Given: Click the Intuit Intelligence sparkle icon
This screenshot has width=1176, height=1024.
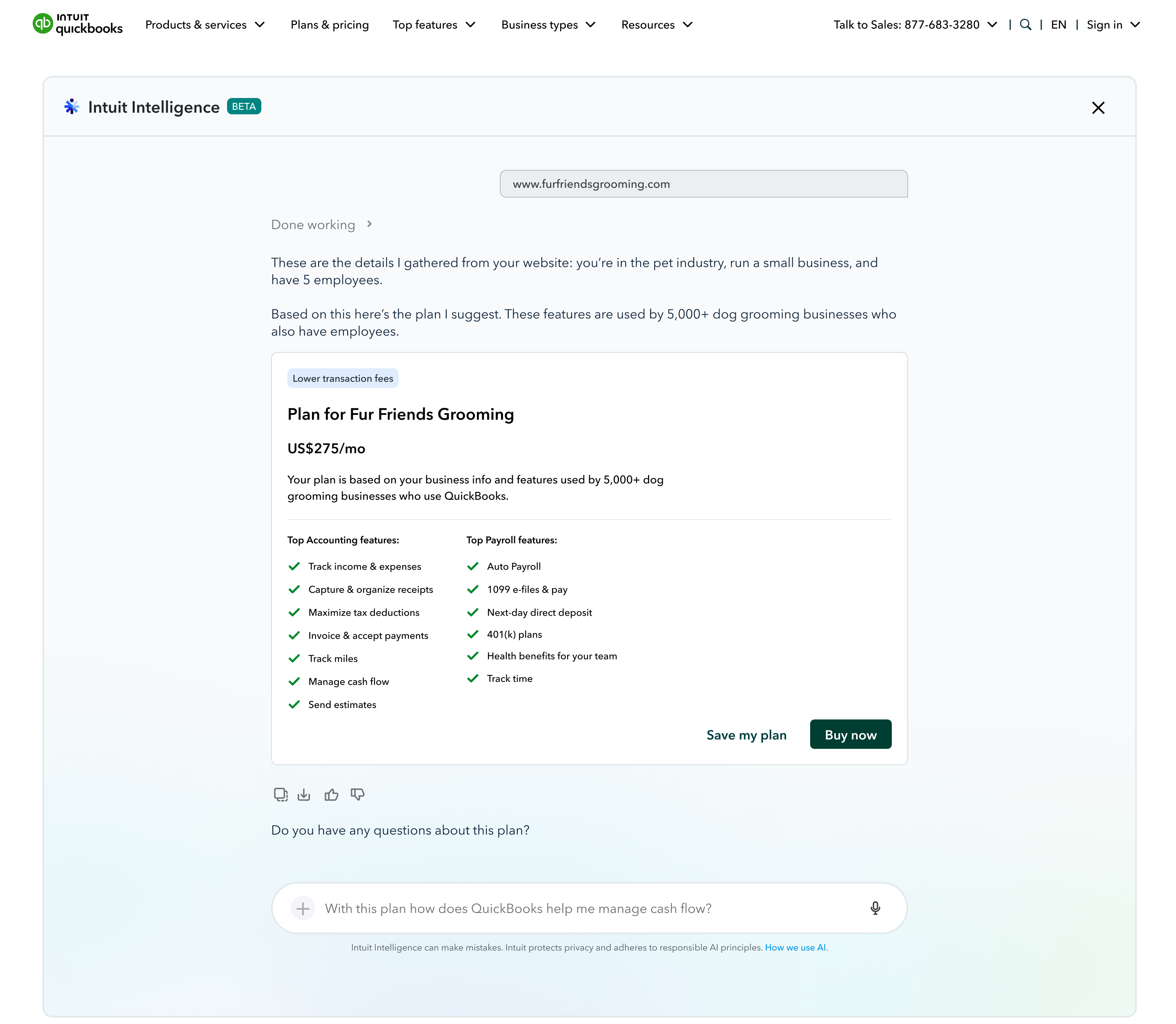Looking at the screenshot, I should (x=71, y=107).
